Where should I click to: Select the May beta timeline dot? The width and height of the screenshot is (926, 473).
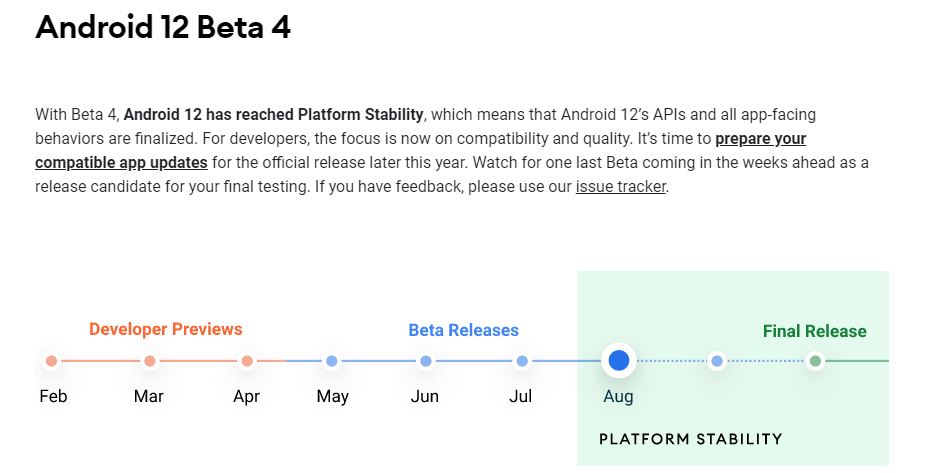(x=332, y=361)
